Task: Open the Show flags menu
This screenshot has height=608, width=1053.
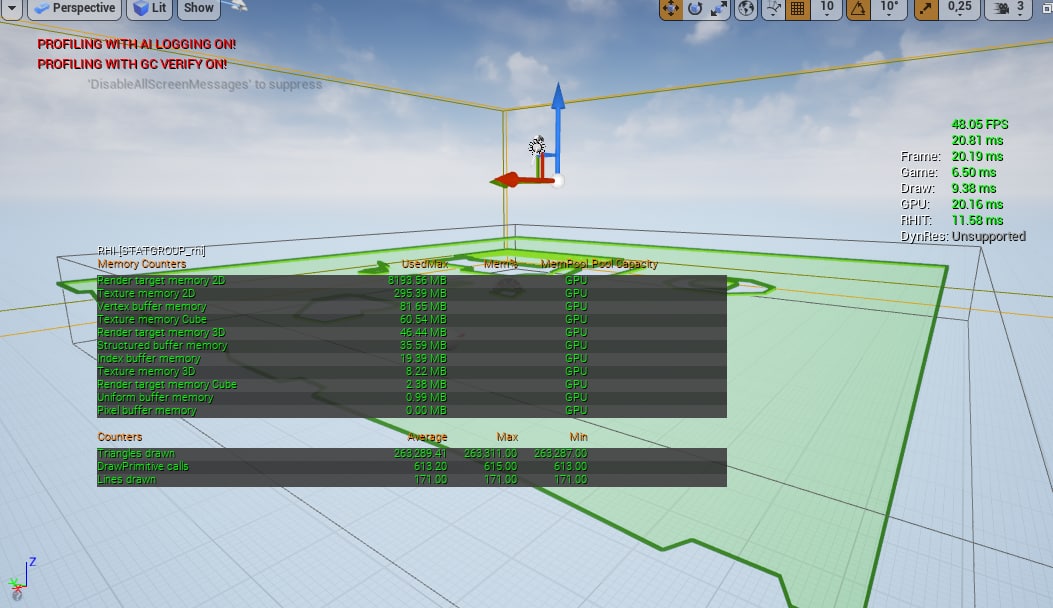Action: [x=199, y=9]
